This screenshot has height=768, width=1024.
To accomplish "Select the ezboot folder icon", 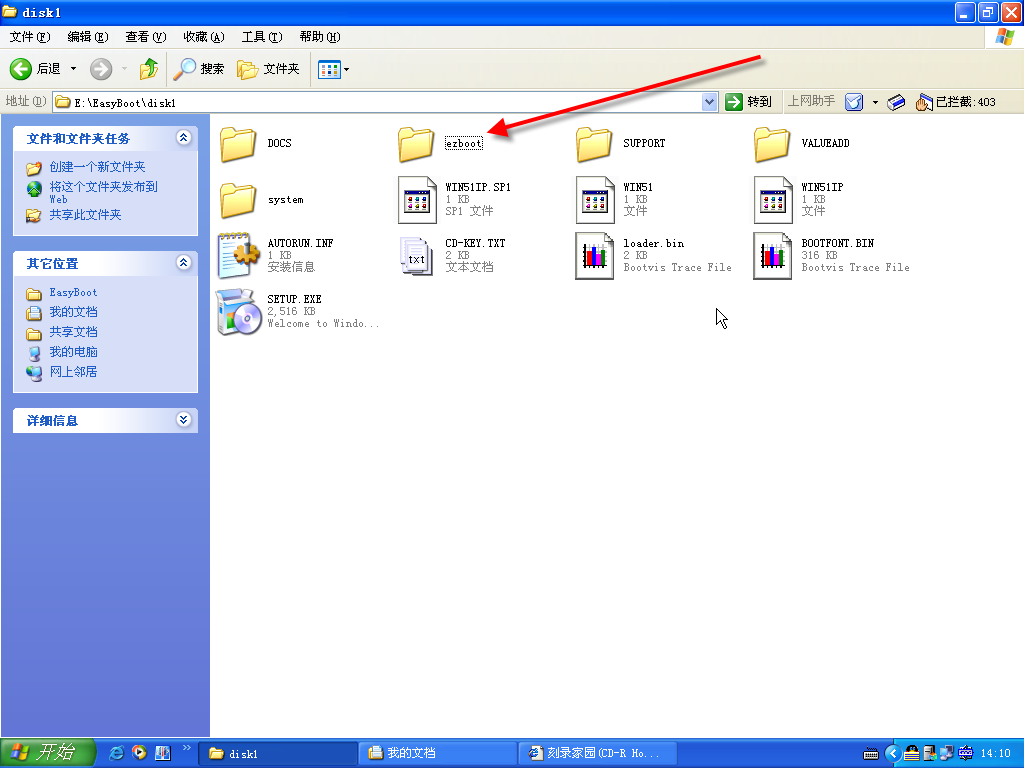I will click(416, 144).
